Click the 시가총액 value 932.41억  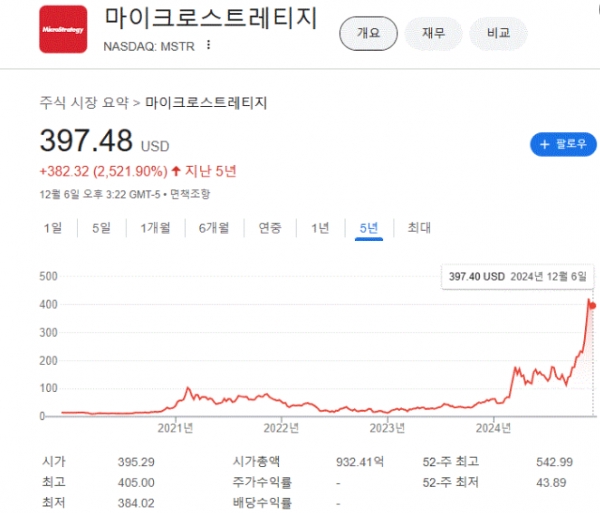360,462
